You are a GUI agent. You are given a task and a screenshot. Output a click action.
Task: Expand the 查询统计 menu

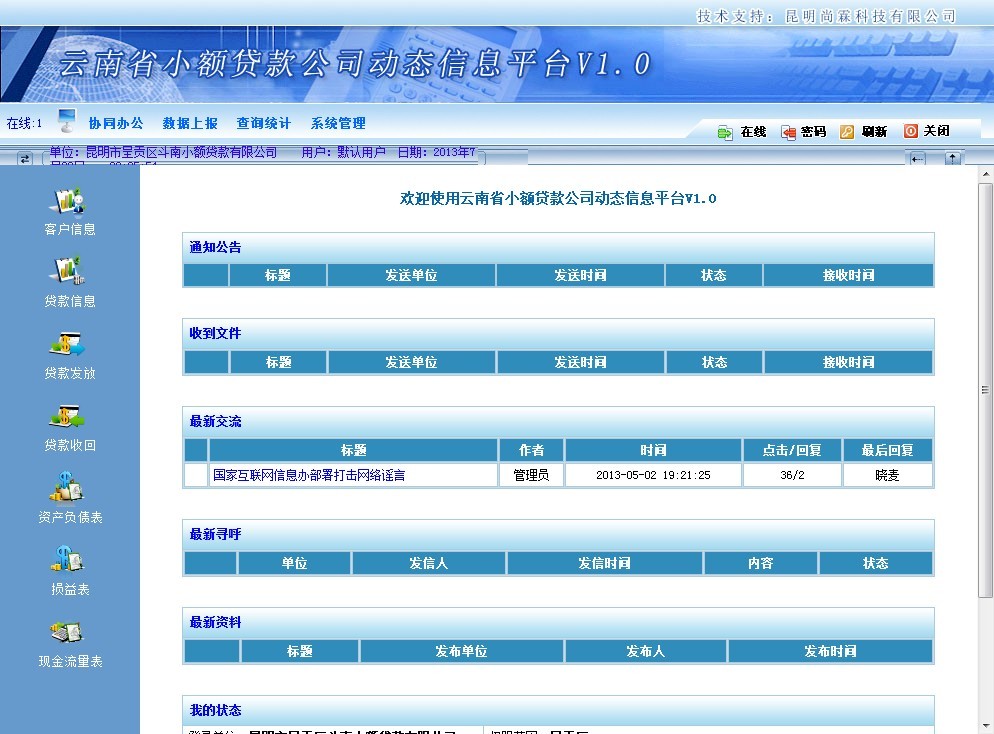click(x=264, y=124)
